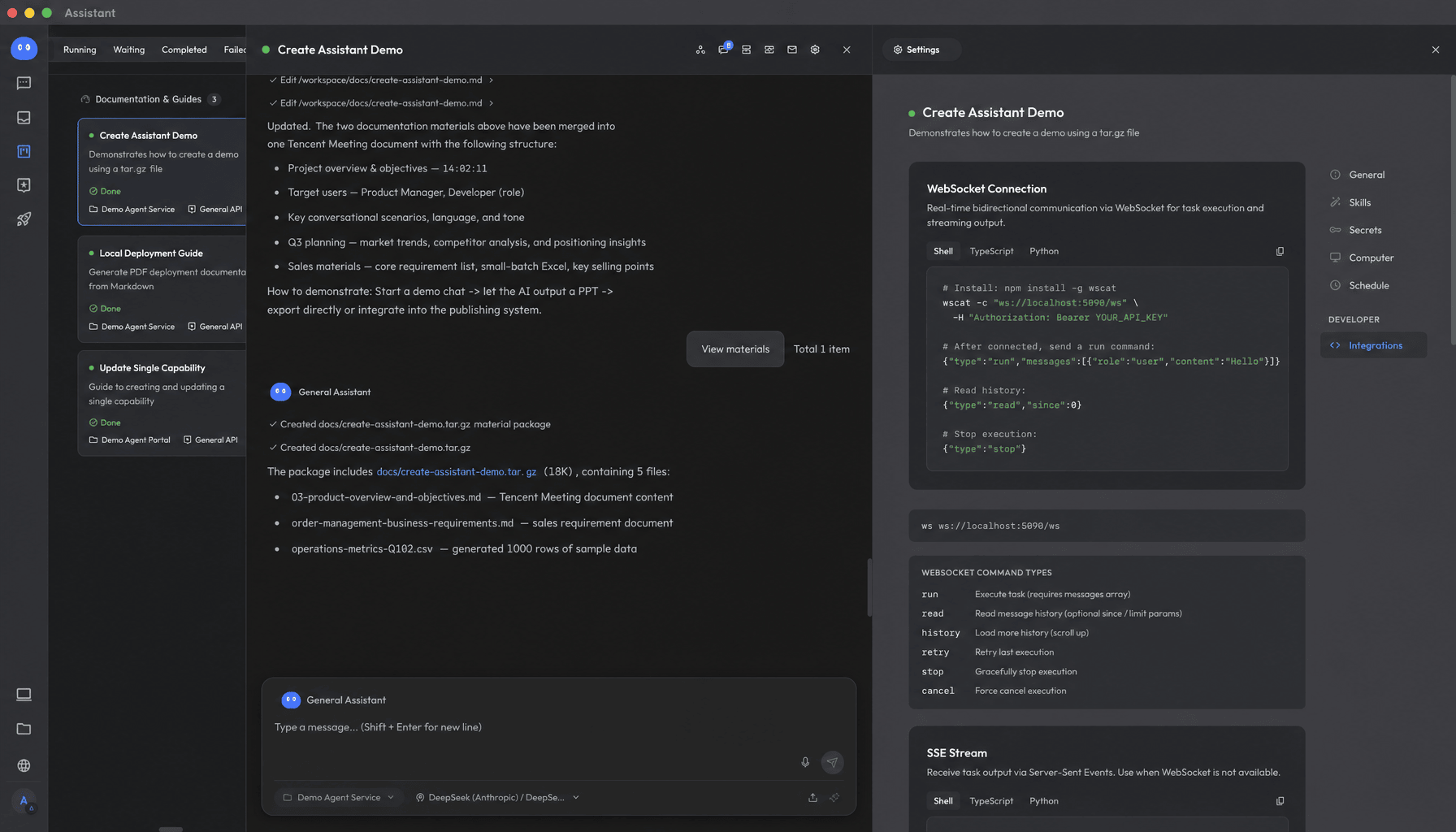Viewport: 1456px width, 832px height.
Task: Select the Update Single Capability task card
Action: pos(162,403)
